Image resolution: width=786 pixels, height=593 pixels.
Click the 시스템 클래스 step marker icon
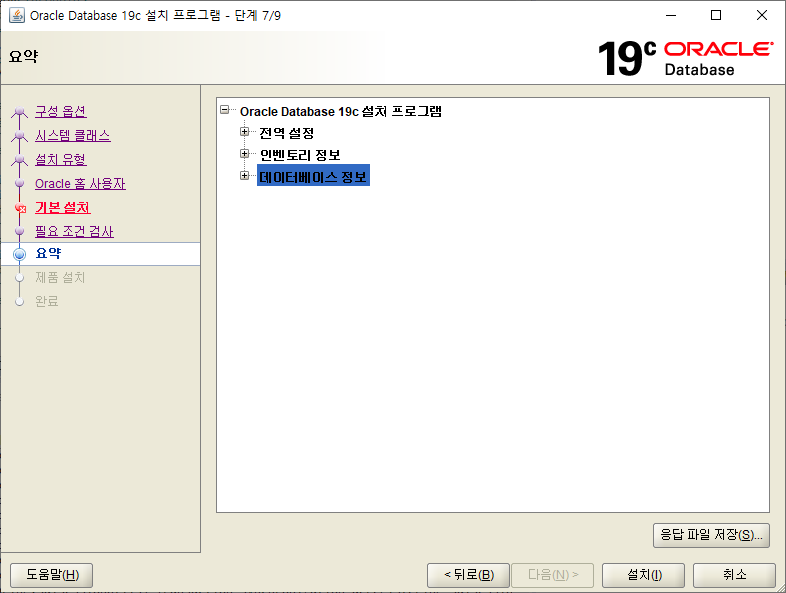20,135
